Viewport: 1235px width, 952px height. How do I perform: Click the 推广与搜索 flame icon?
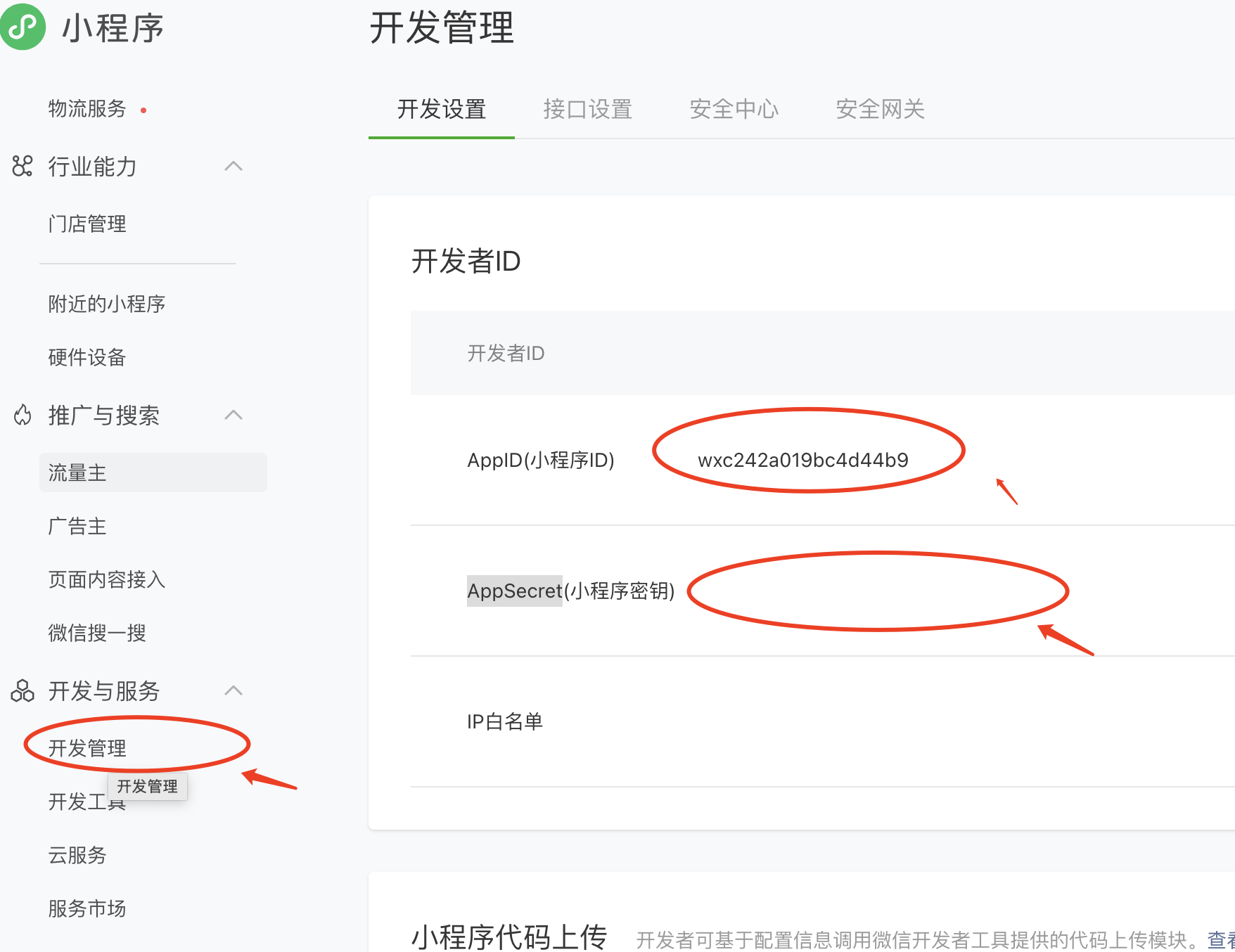[x=23, y=415]
